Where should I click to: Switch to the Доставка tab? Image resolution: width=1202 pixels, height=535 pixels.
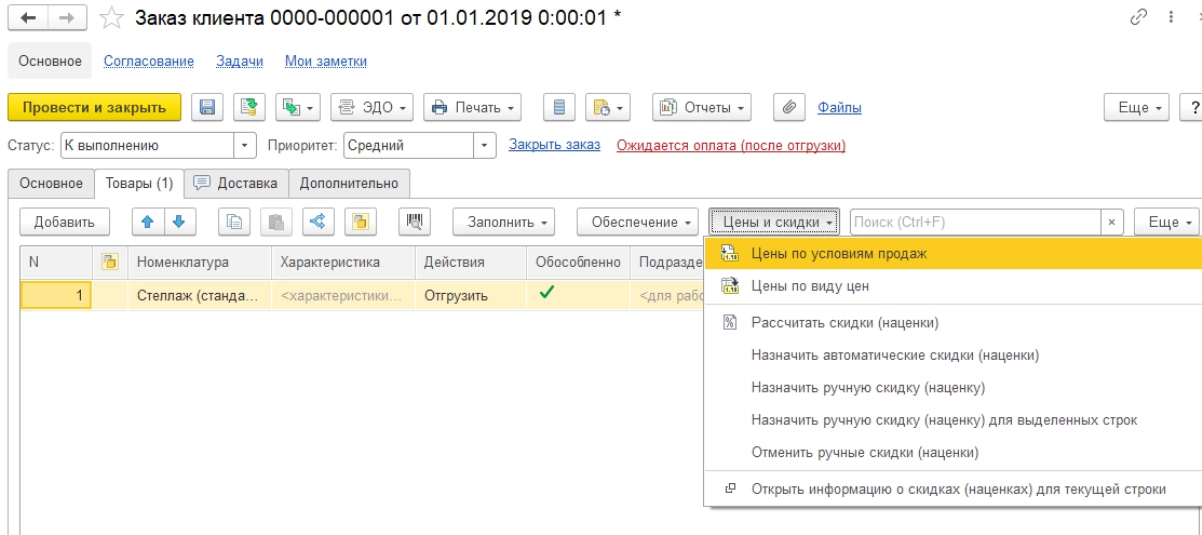click(237, 183)
